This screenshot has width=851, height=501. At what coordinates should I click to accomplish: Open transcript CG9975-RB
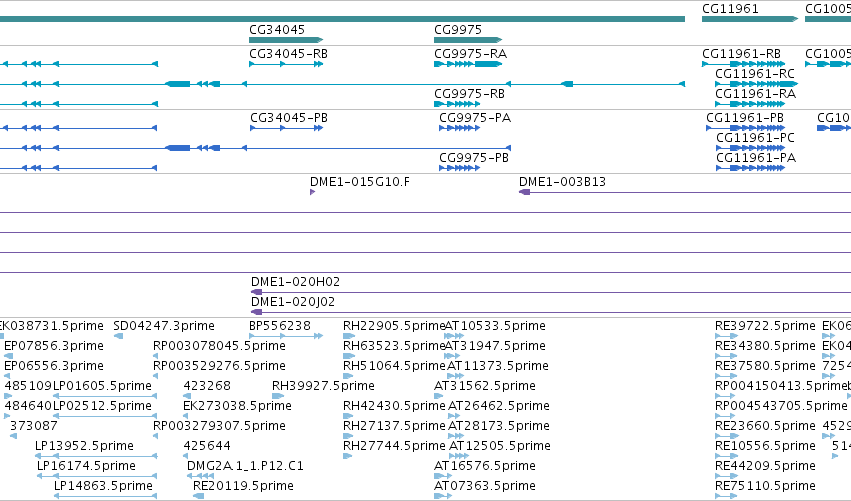point(469,94)
